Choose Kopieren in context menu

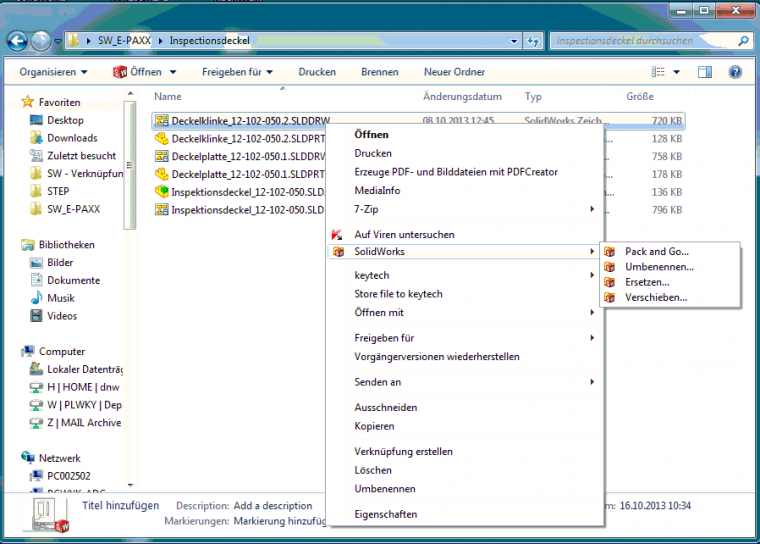point(374,426)
